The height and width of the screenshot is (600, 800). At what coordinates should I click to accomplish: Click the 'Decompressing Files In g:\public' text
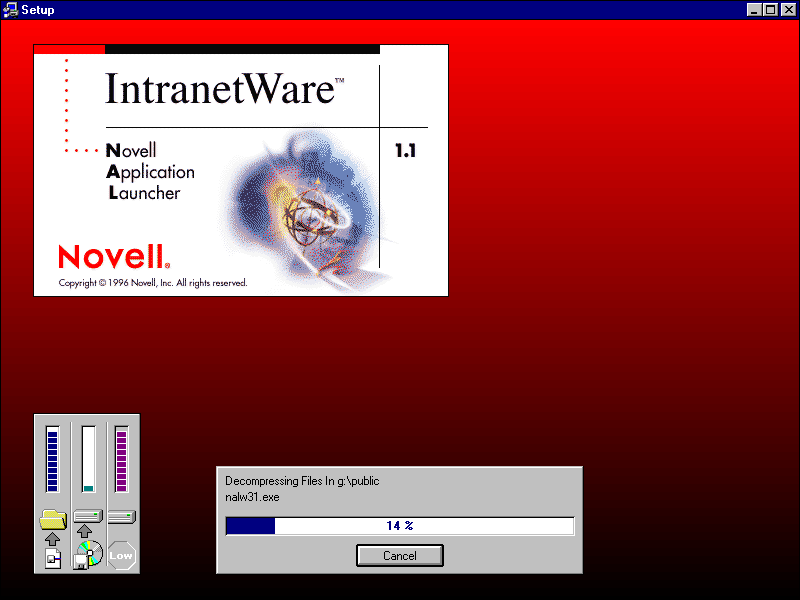[x=302, y=481]
